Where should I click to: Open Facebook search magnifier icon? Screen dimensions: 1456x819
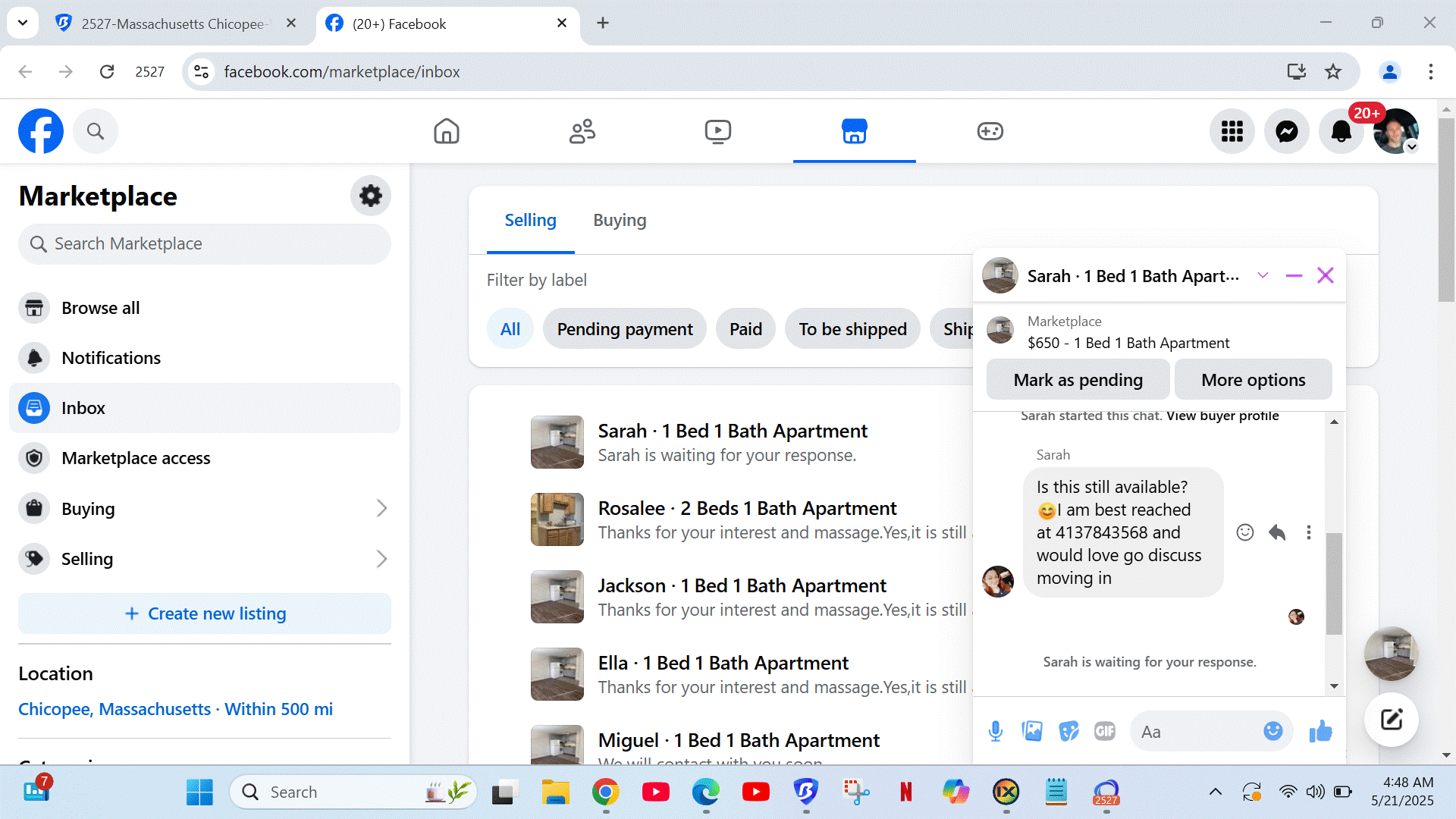[x=96, y=131]
